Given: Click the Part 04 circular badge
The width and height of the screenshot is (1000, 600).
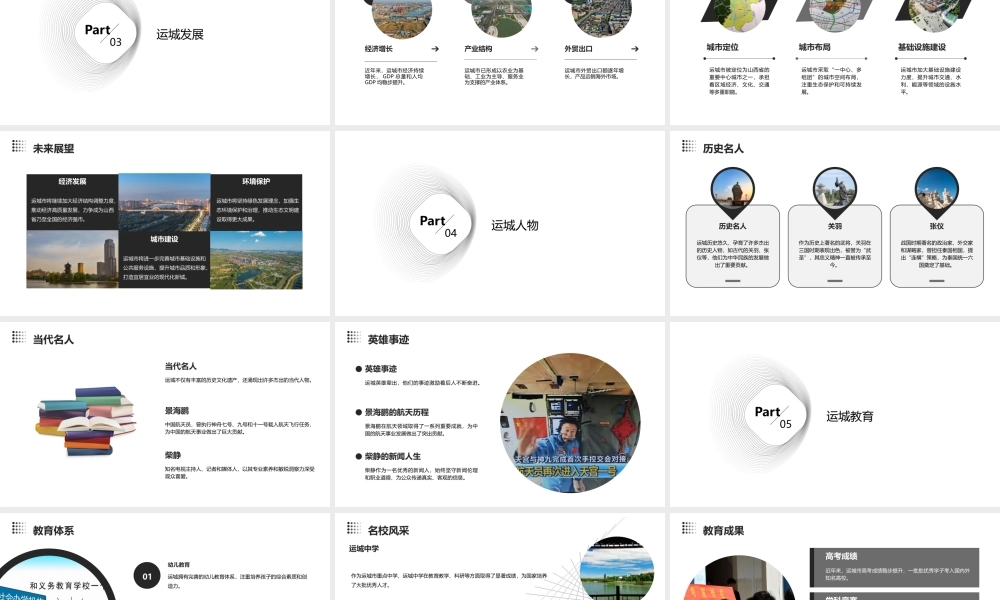Looking at the screenshot, I should 440,224.
